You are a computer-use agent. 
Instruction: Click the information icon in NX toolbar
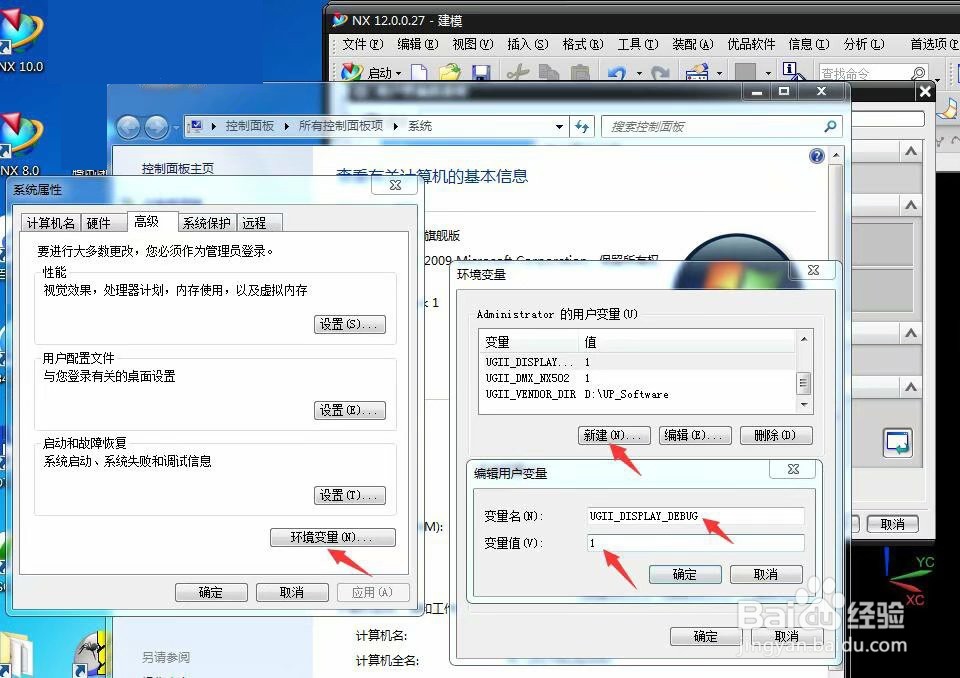792,71
